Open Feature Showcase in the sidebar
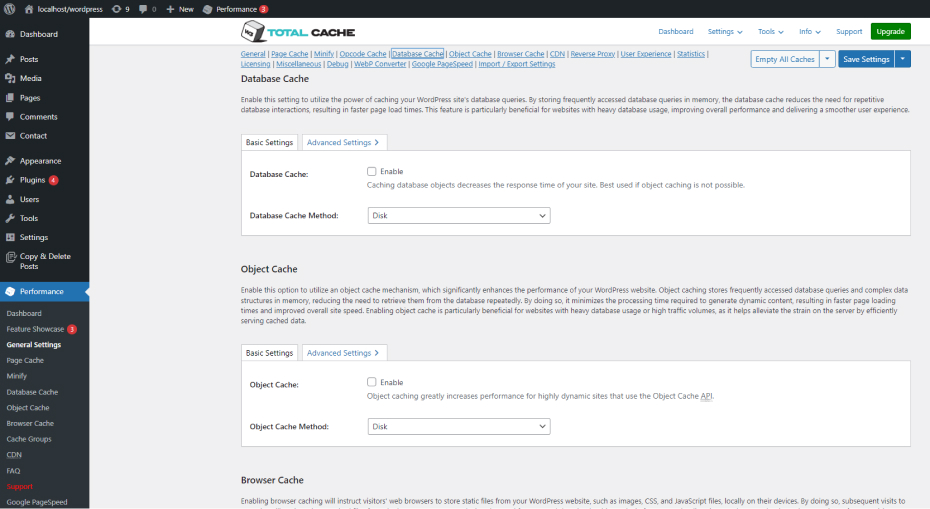930x509 pixels. pyautogui.click(x=35, y=329)
